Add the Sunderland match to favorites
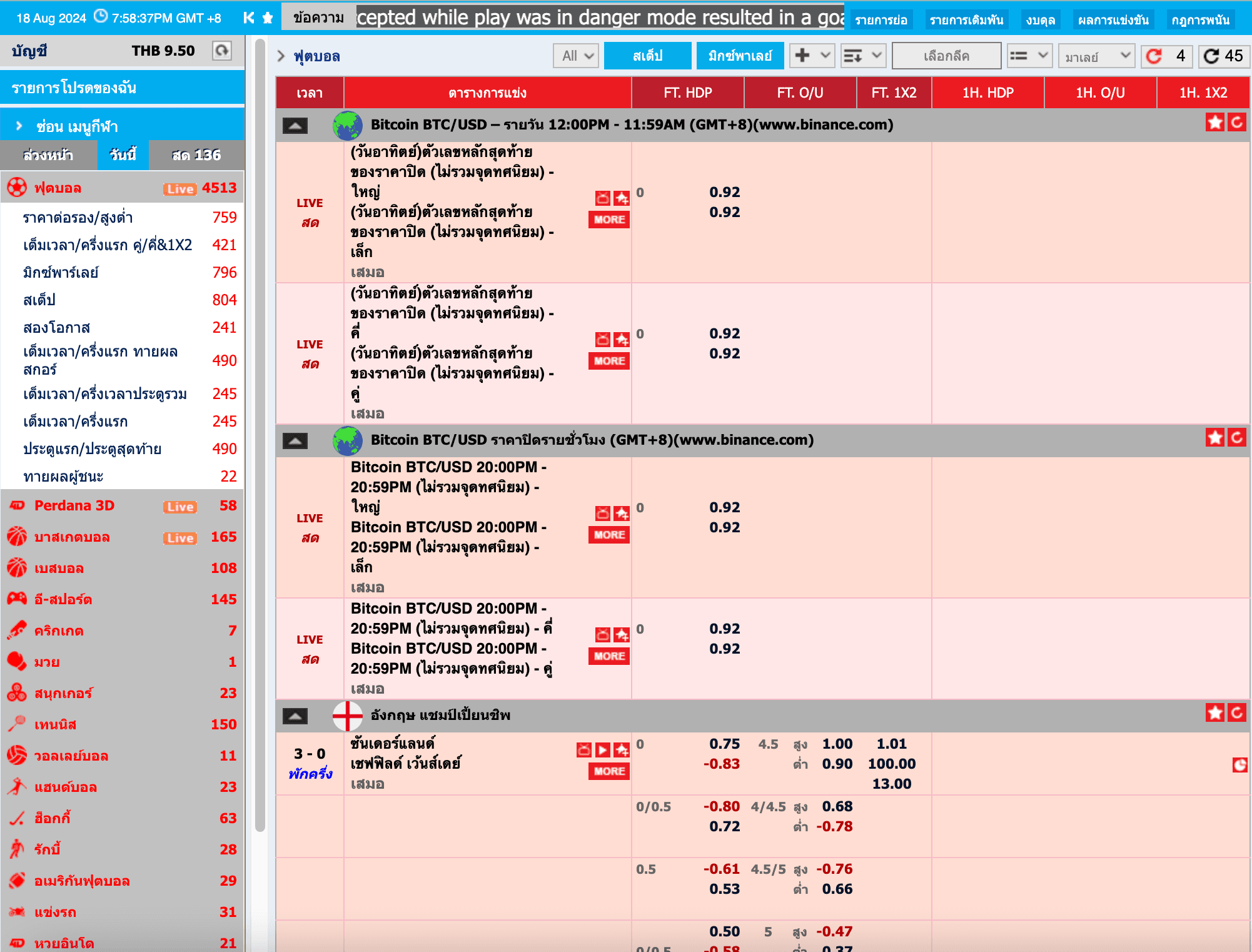 622,750
